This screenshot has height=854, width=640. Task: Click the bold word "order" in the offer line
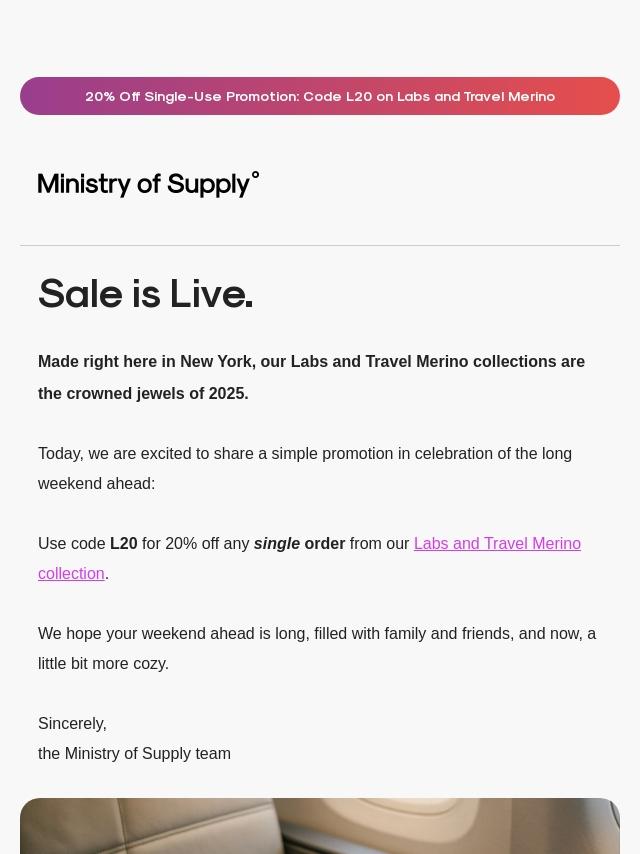[x=324, y=544]
